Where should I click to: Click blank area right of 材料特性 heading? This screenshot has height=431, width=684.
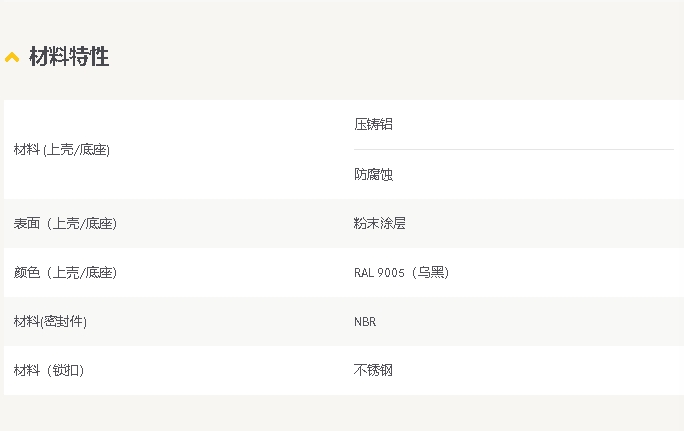point(393,57)
